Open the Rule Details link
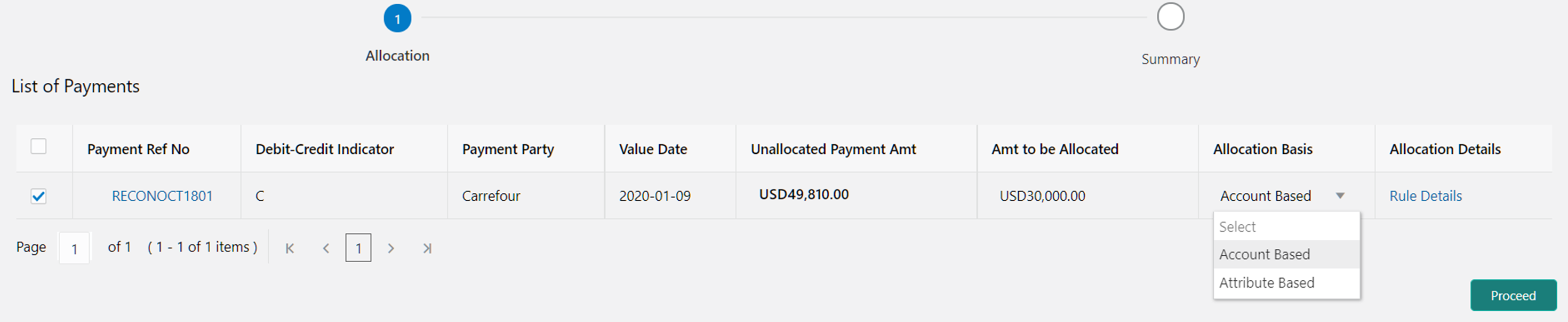Viewport: 1568px width, 322px height. point(1426,196)
